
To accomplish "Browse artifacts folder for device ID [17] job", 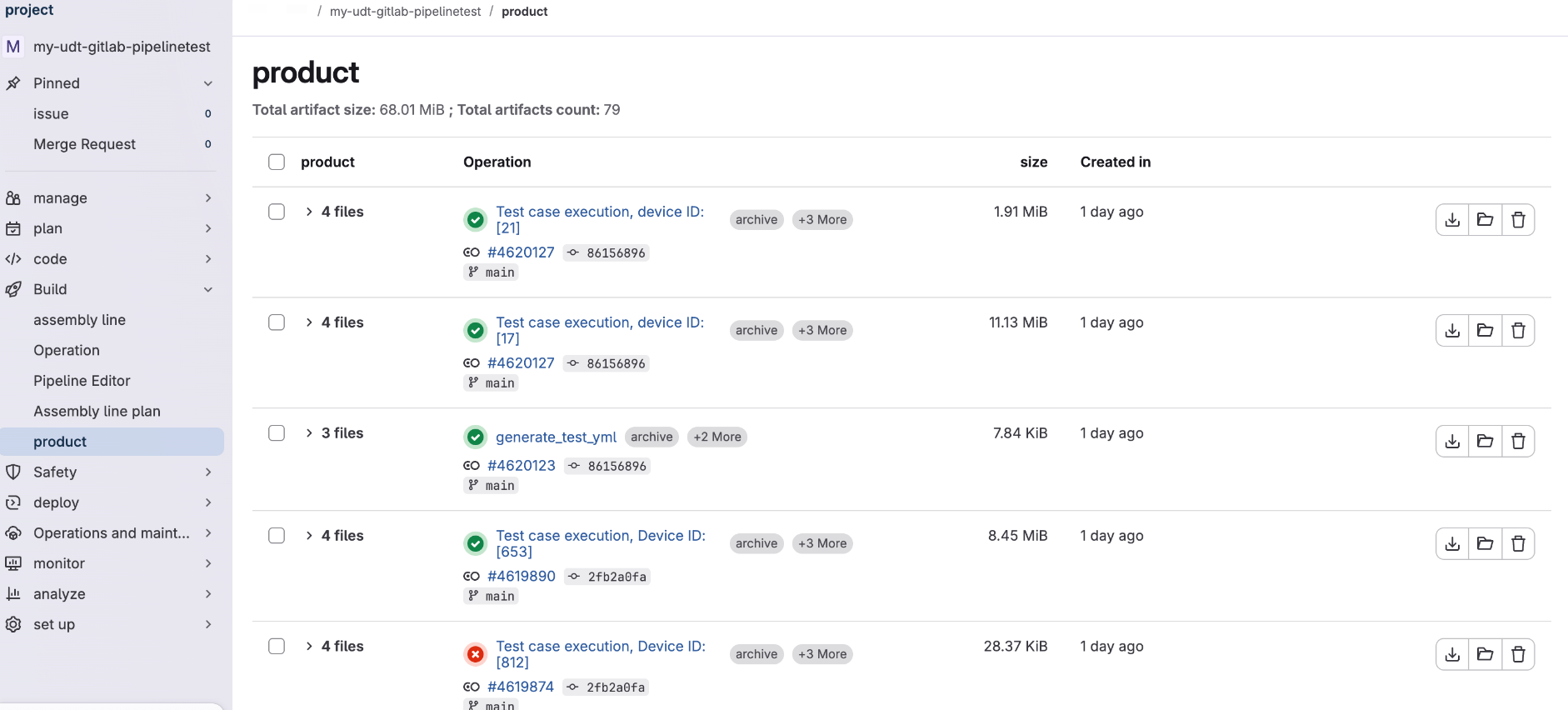I will 1485,331.
